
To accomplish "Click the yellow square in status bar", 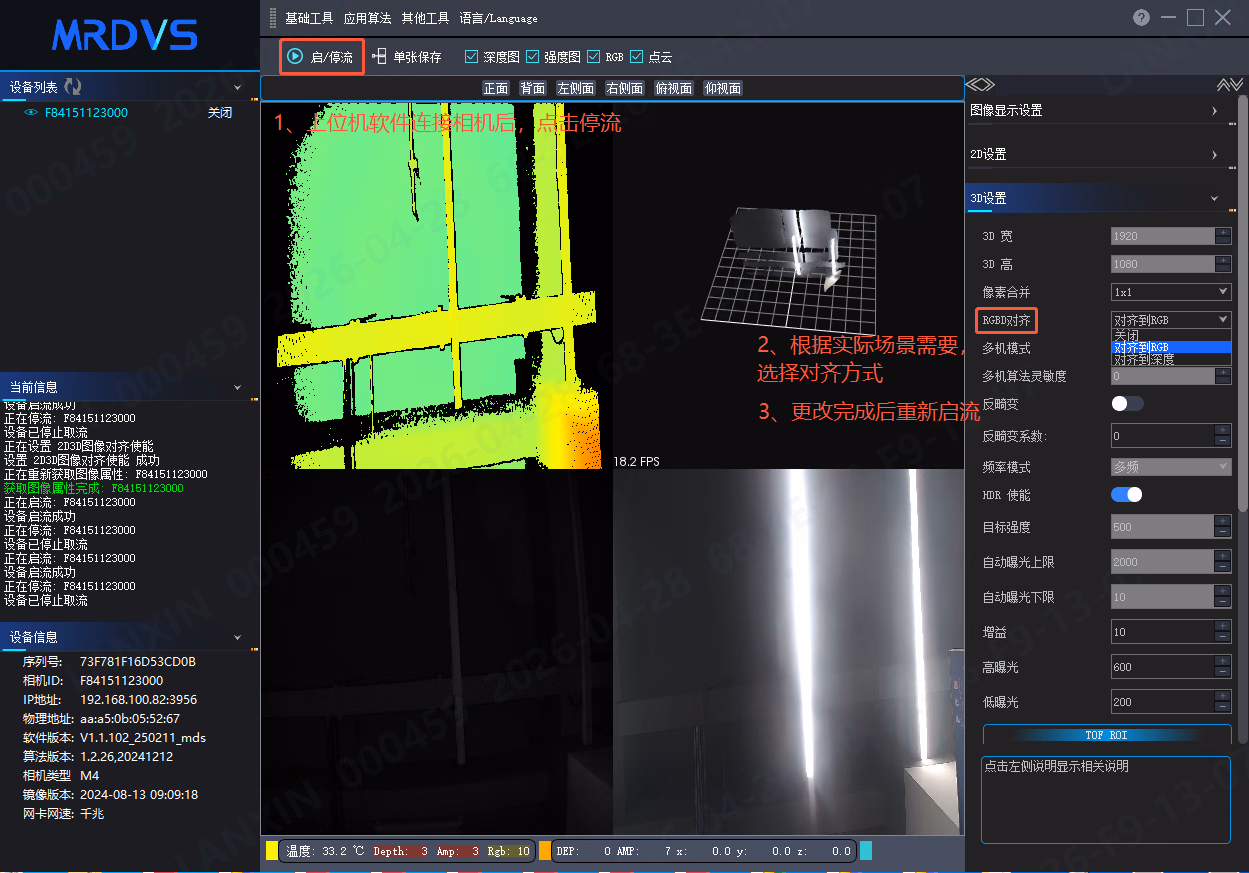I will [x=271, y=851].
